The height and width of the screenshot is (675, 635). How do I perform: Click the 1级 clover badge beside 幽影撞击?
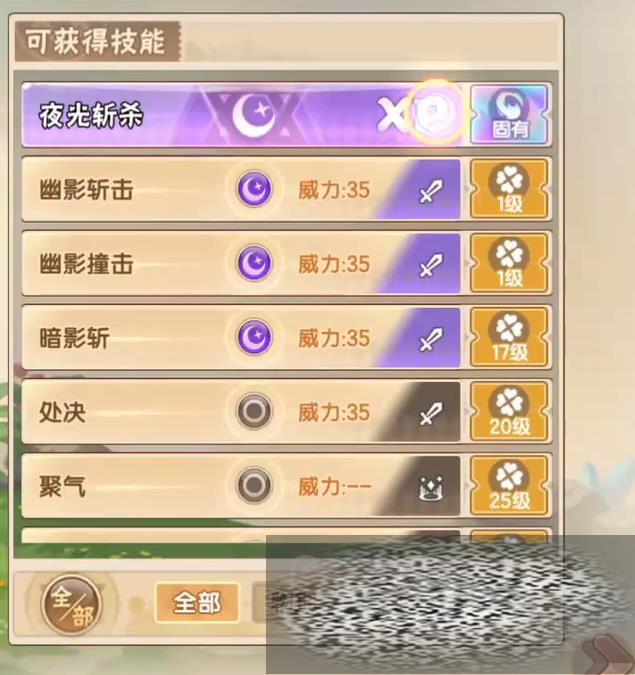(x=510, y=263)
